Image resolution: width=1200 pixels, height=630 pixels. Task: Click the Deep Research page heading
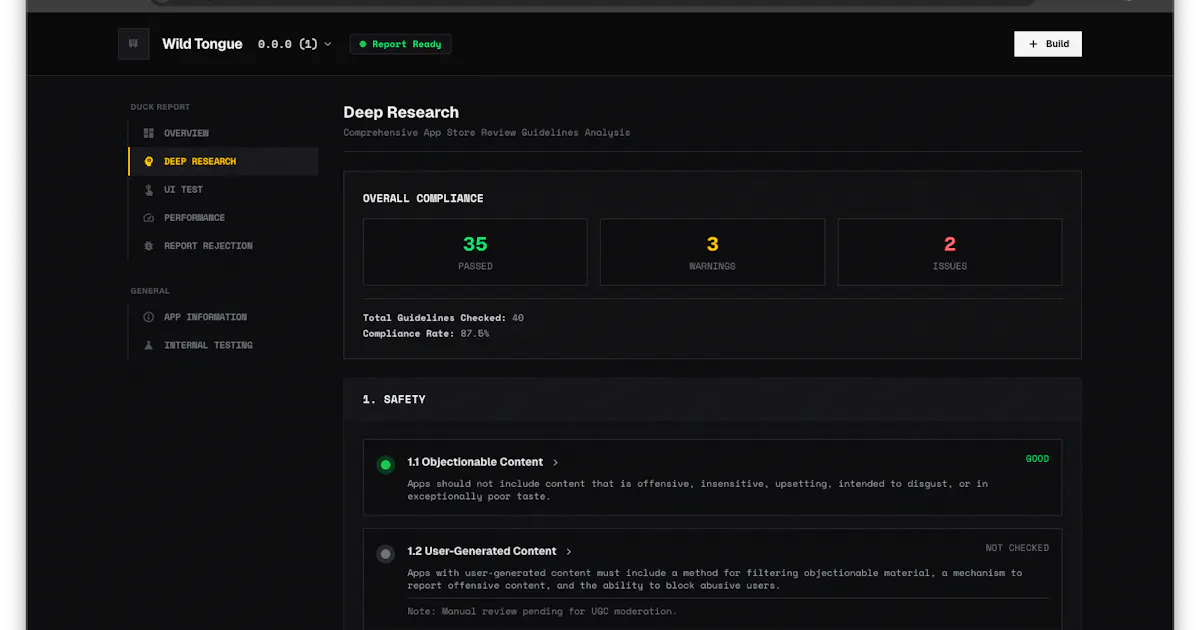click(x=401, y=112)
